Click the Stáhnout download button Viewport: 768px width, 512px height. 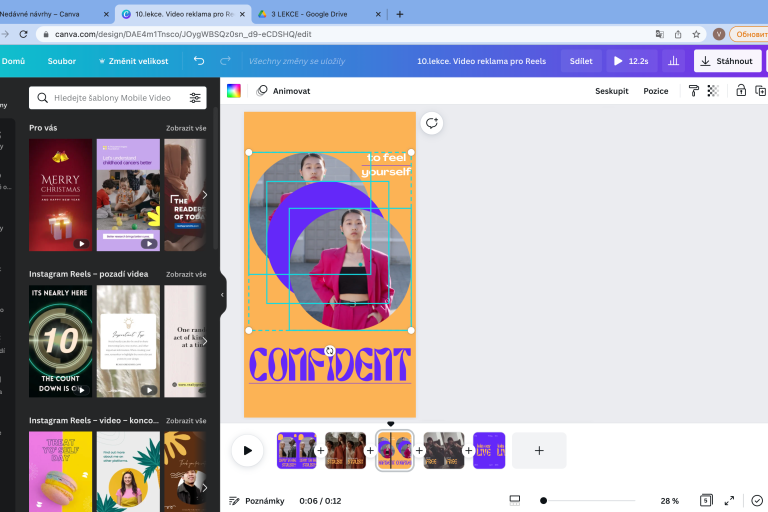click(728, 61)
